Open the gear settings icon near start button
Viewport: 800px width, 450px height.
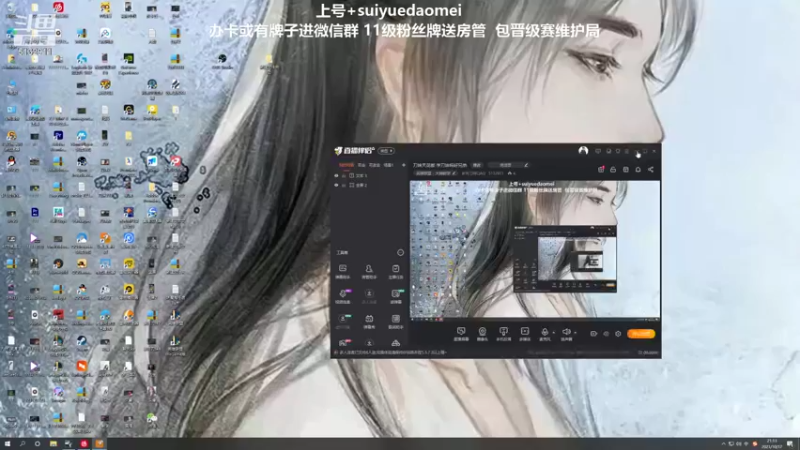coord(618,334)
